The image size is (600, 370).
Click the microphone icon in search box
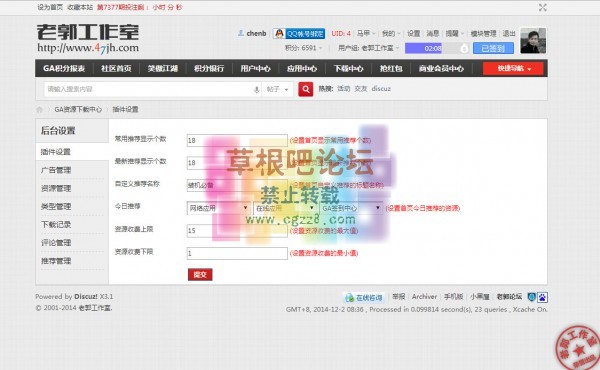click(x=256, y=90)
